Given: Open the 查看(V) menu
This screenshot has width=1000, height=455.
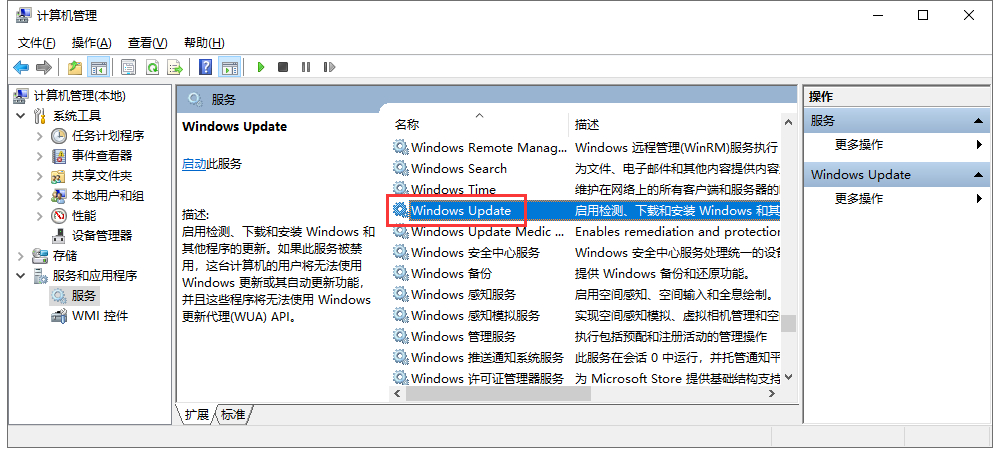Looking at the screenshot, I should [147, 43].
